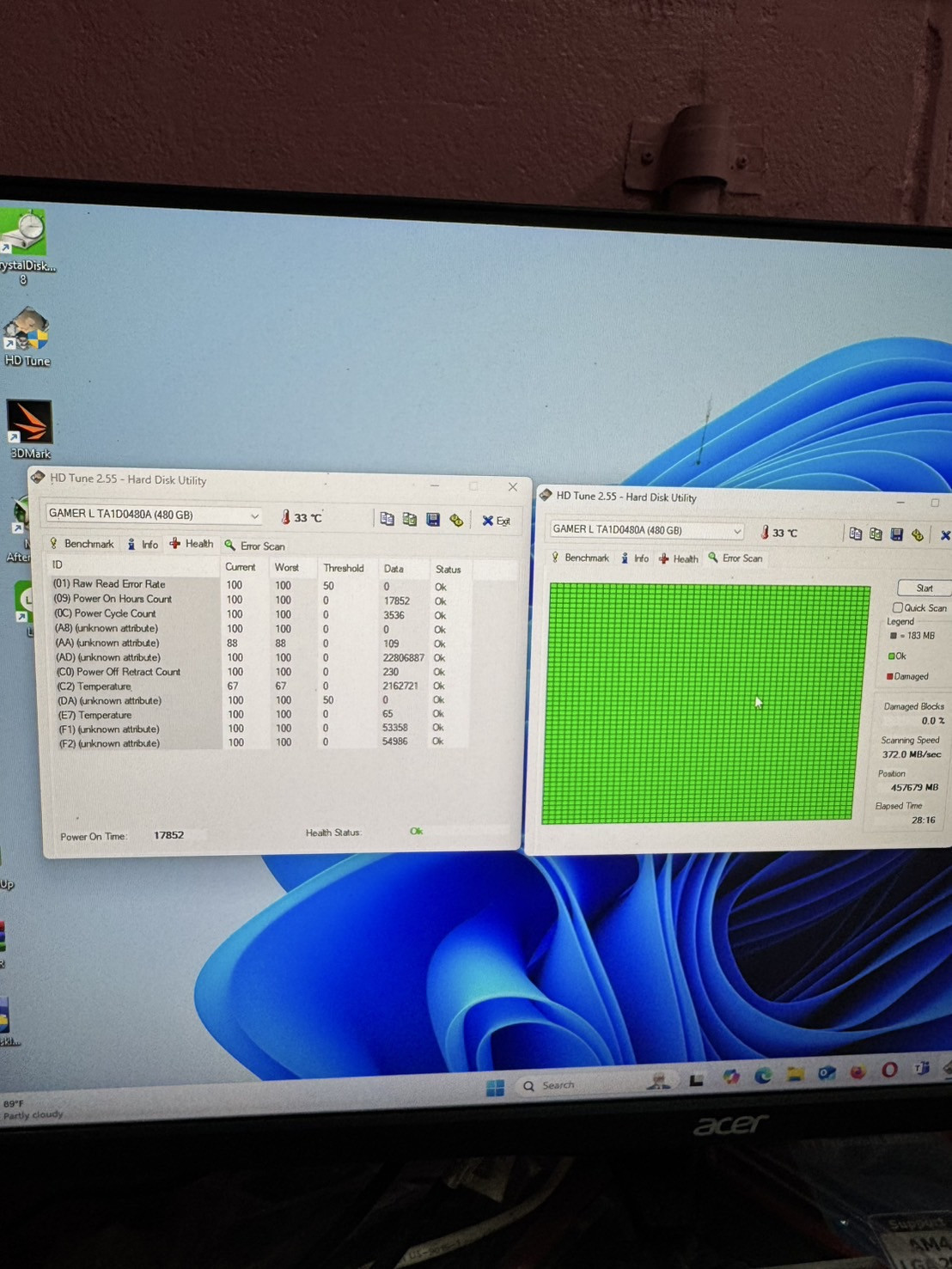Click the weather widget showing Partly cloudy

(33, 1109)
